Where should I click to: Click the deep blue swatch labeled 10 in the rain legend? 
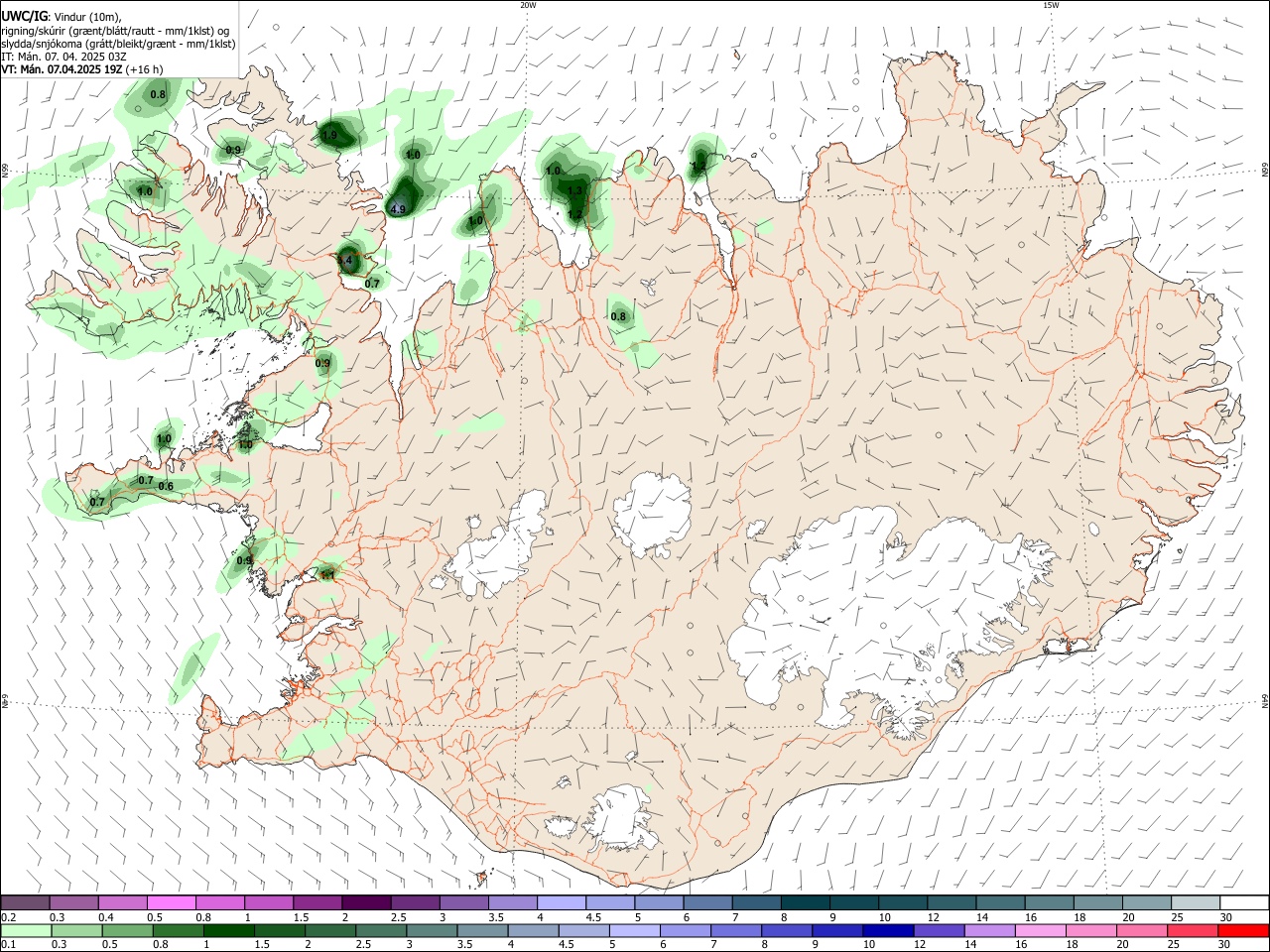[888, 931]
